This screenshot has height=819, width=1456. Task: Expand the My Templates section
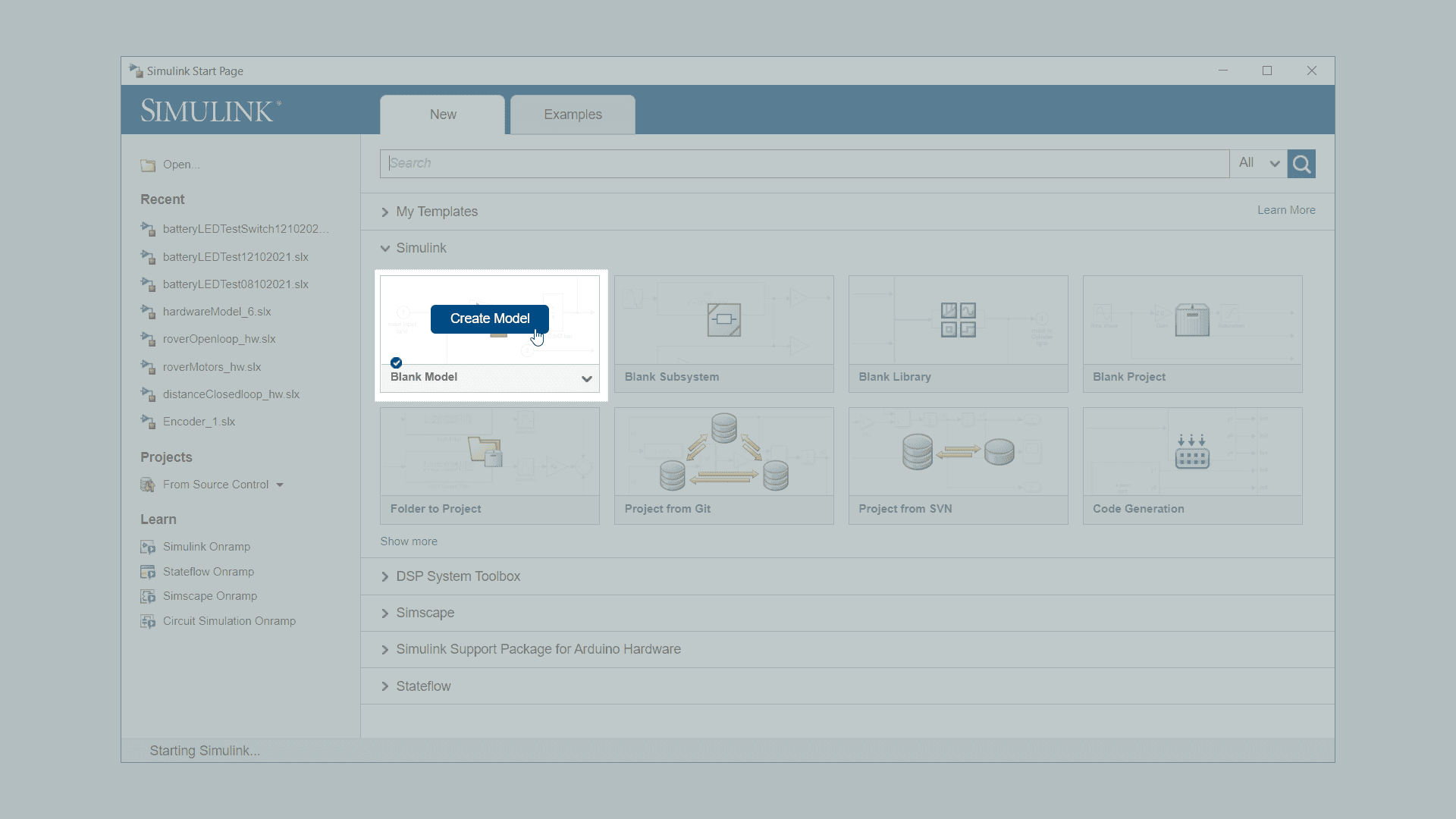pyautogui.click(x=385, y=212)
